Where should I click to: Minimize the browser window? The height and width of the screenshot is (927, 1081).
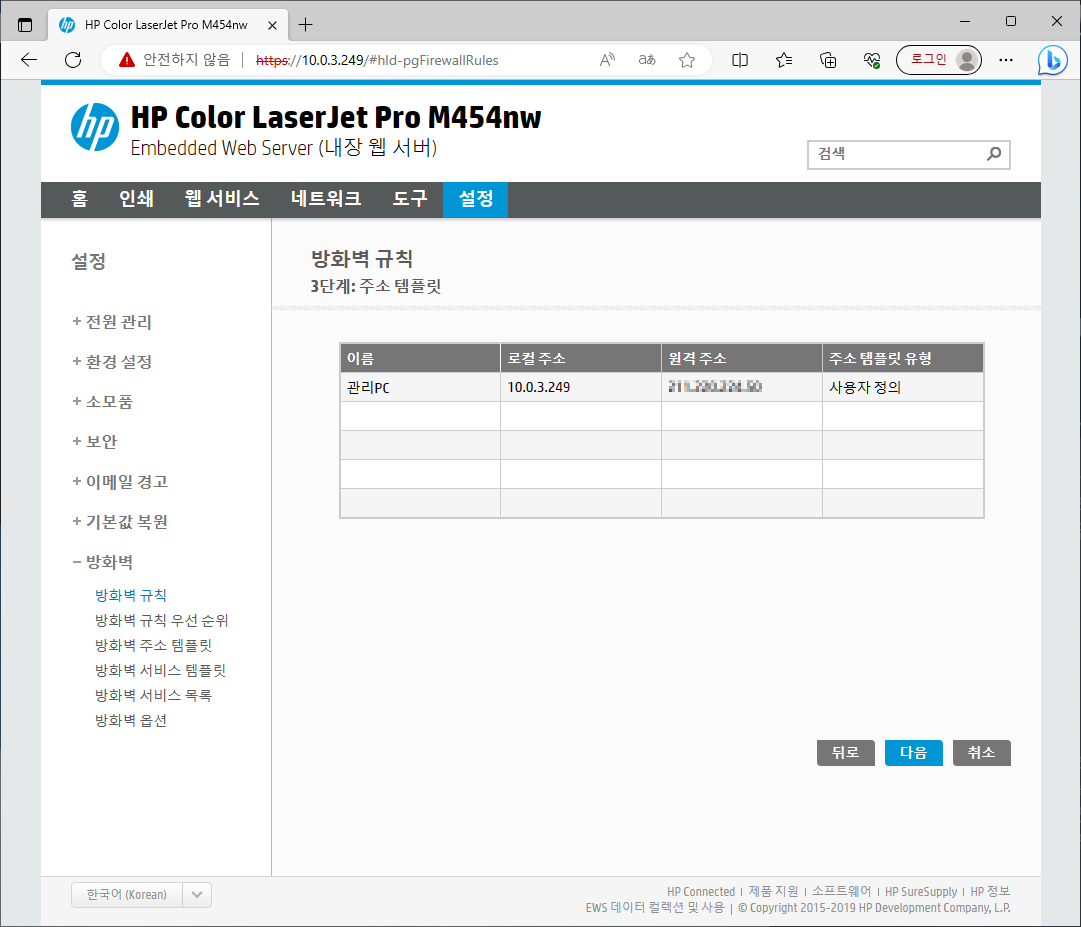964,21
